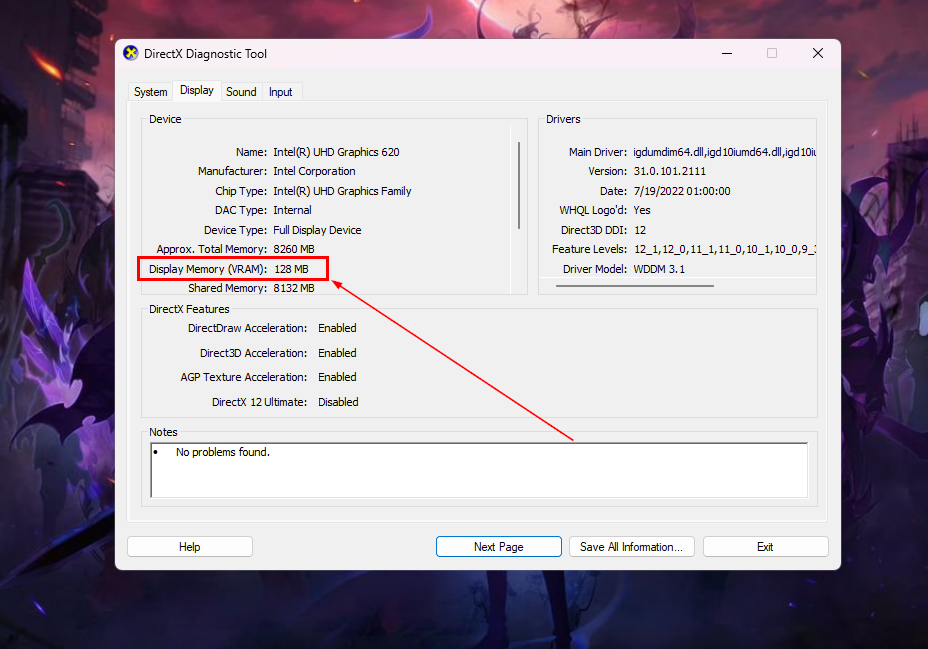This screenshot has width=928, height=649.
Task: Click the DirectX icon in the title bar
Action: [x=131, y=54]
